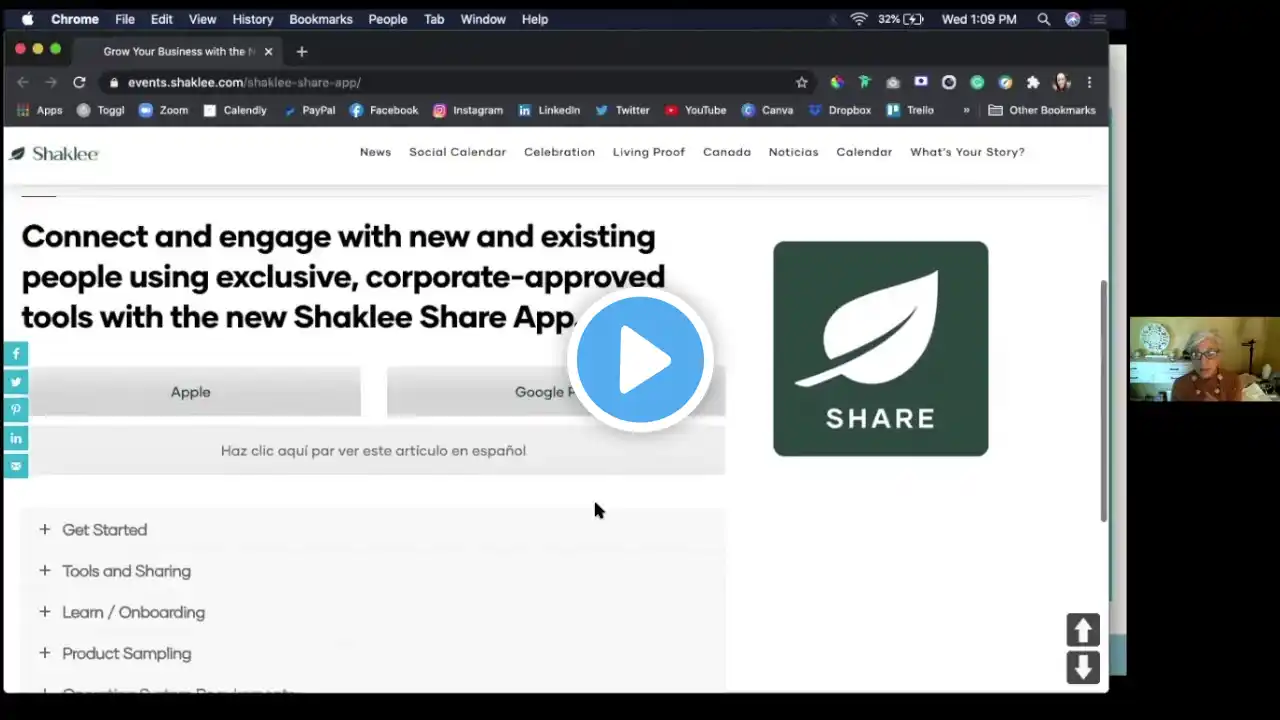This screenshot has height=720, width=1280.
Task: Open the Edit menu
Action: point(162,19)
